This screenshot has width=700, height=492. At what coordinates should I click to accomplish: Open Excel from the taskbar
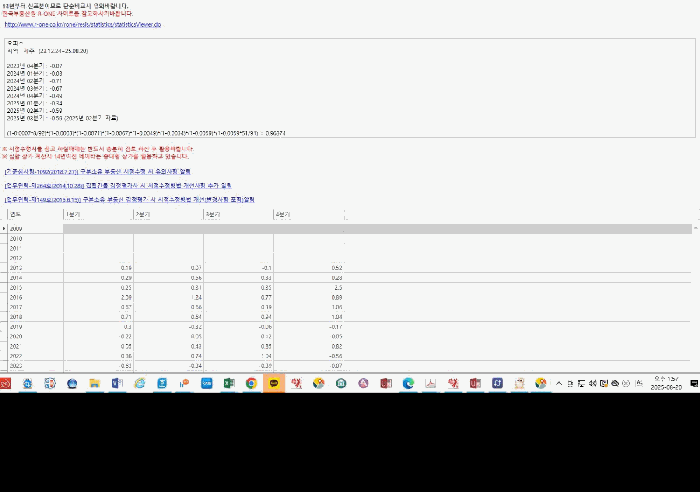pyautogui.click(x=229, y=384)
